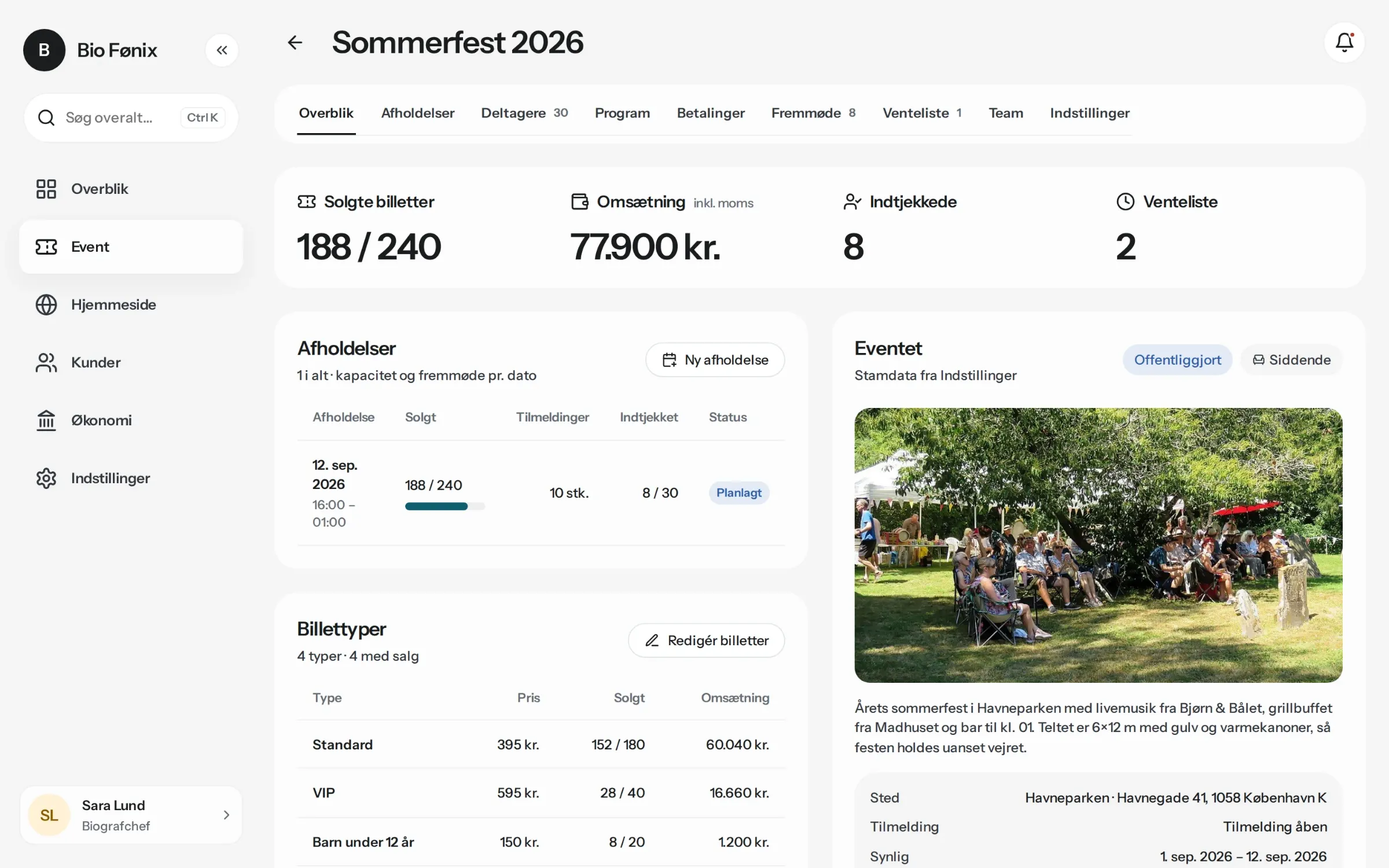This screenshot has width=1389, height=868.
Task: Click the Ctrl K shortcut hint
Action: [202, 117]
